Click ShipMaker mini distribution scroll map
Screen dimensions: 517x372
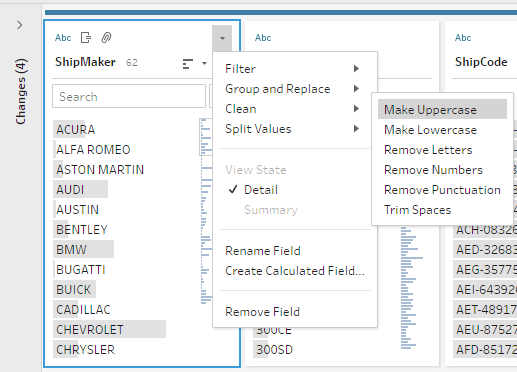click(x=206, y=211)
